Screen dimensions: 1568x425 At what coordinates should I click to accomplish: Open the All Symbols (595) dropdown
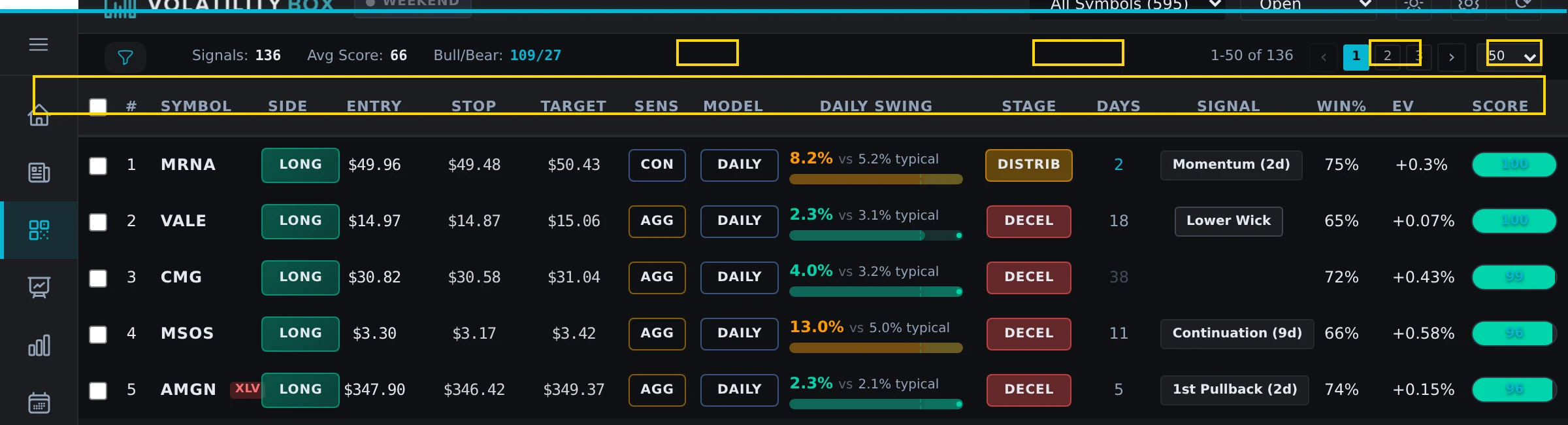point(1128,7)
